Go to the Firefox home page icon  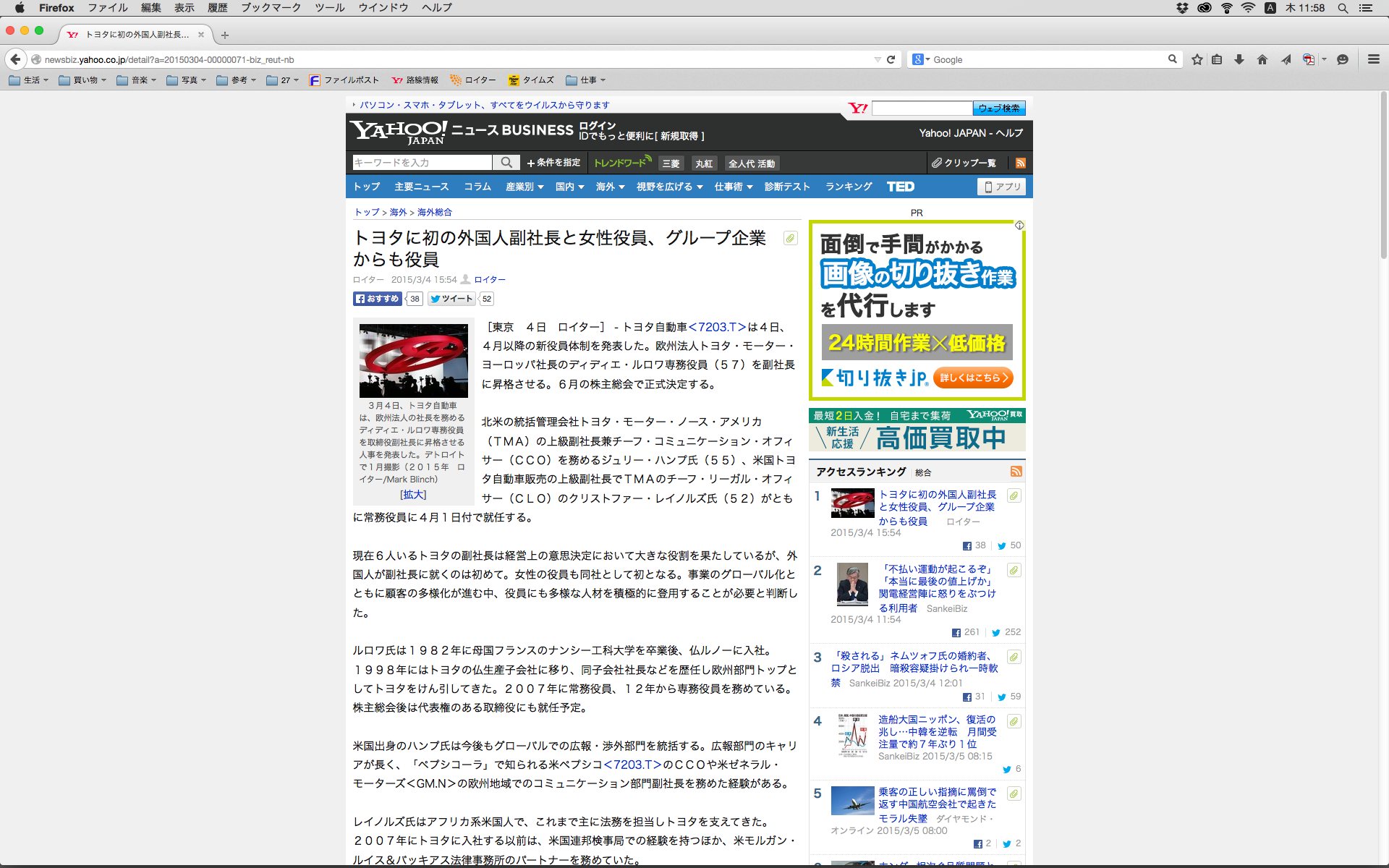[x=1262, y=60]
